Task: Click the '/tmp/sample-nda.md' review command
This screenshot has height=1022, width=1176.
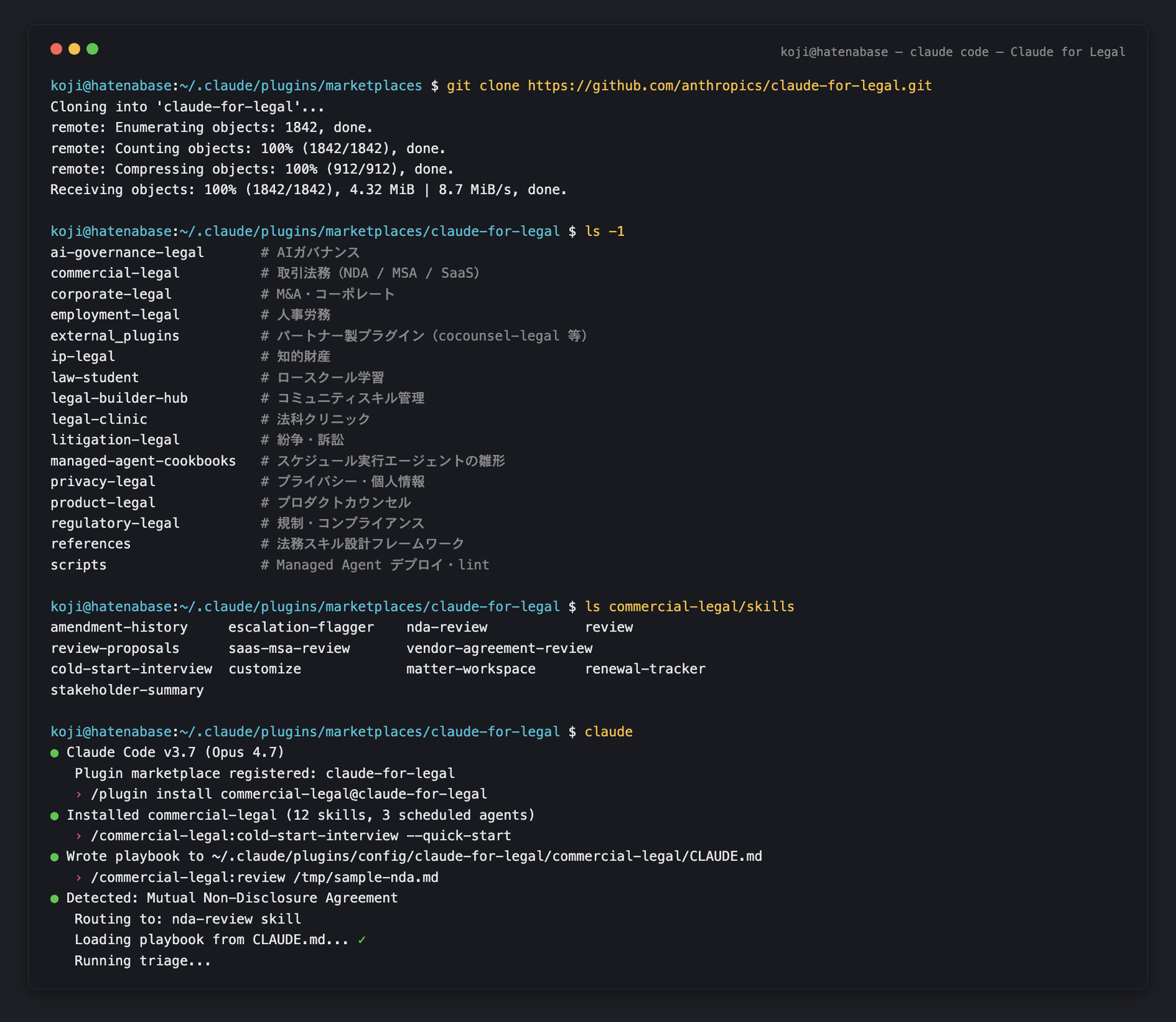Action: (265, 878)
